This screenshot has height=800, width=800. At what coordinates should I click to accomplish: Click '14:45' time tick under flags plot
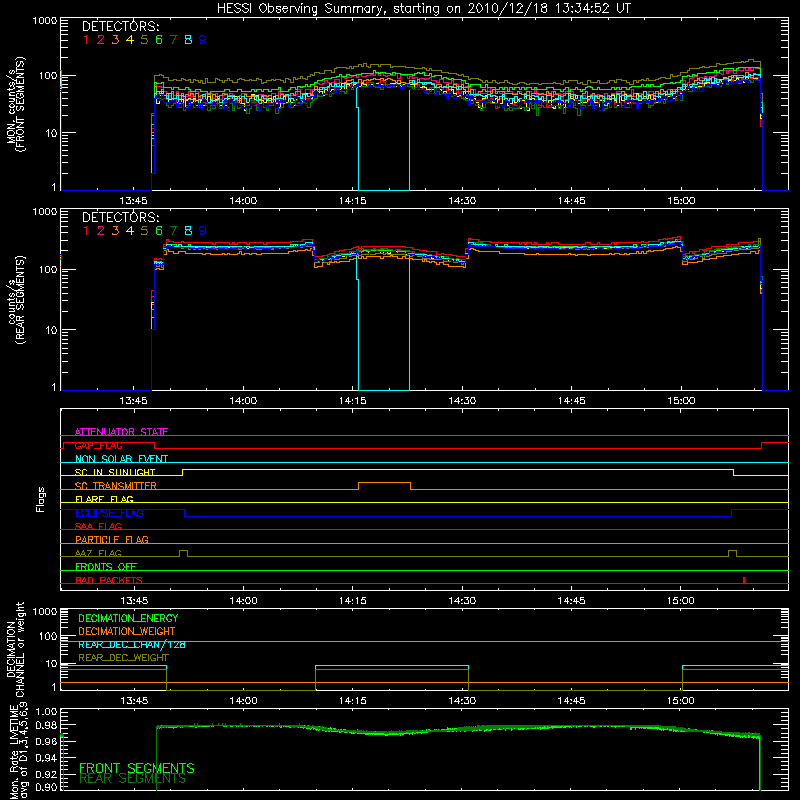click(x=571, y=601)
